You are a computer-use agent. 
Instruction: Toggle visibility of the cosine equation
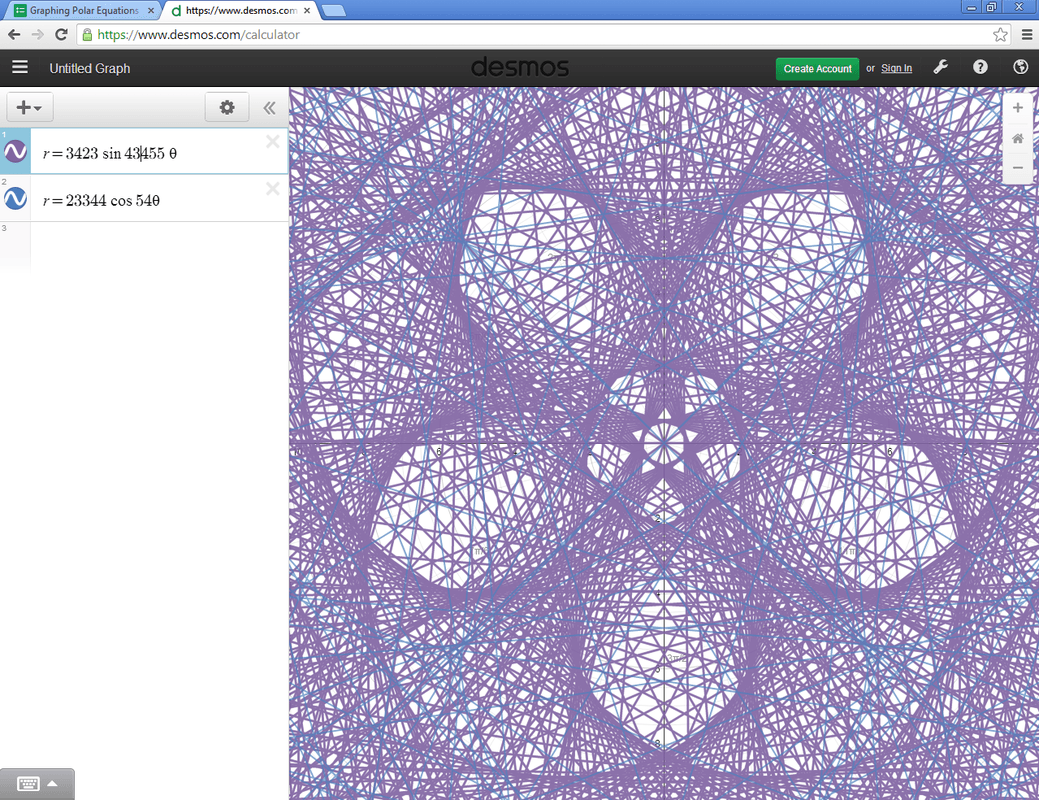pyautogui.click(x=14, y=197)
